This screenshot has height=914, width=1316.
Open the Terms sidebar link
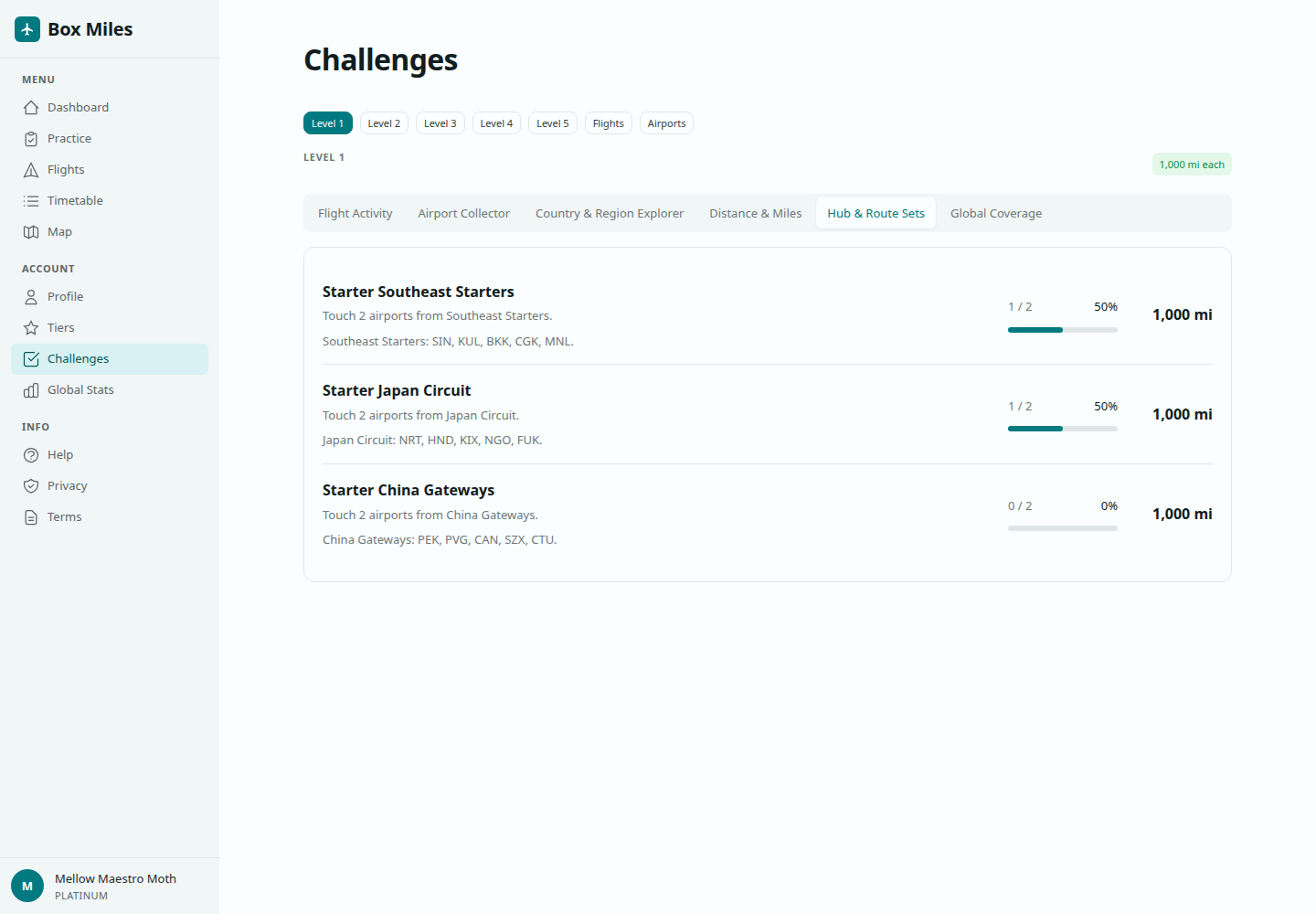pos(110,517)
